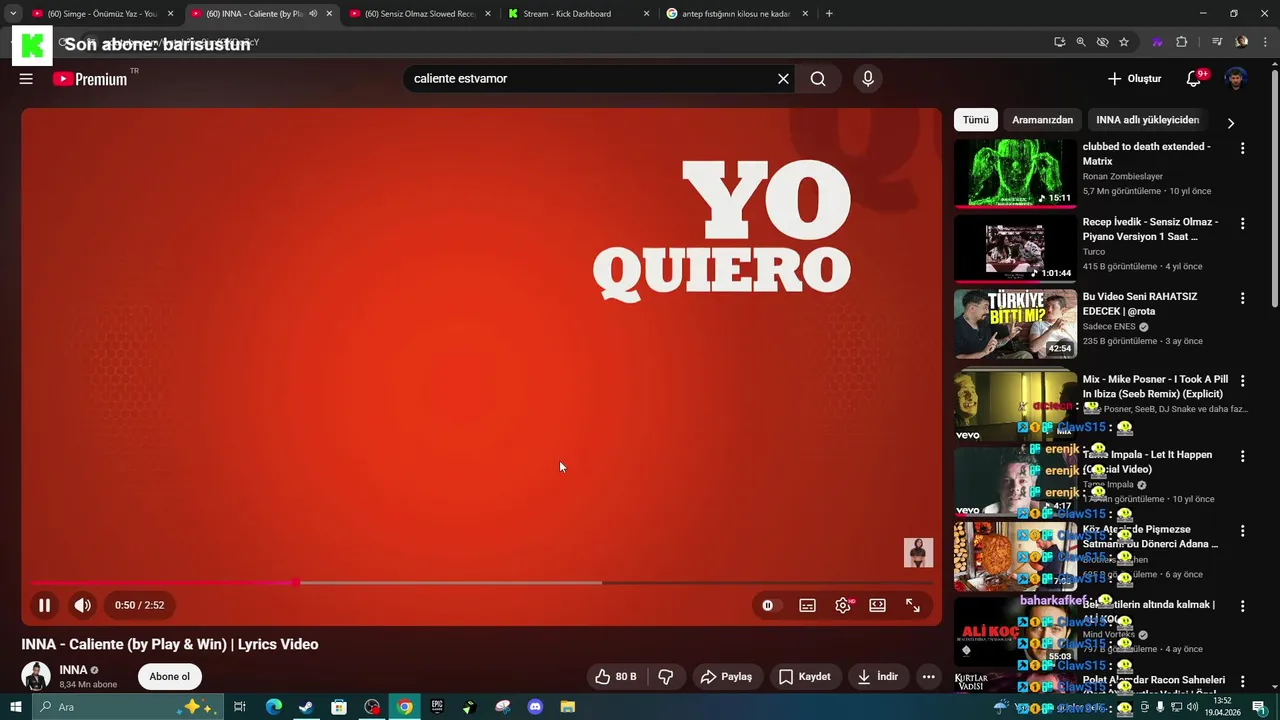
Task: Click the Oluştur create button
Action: coord(1134,79)
